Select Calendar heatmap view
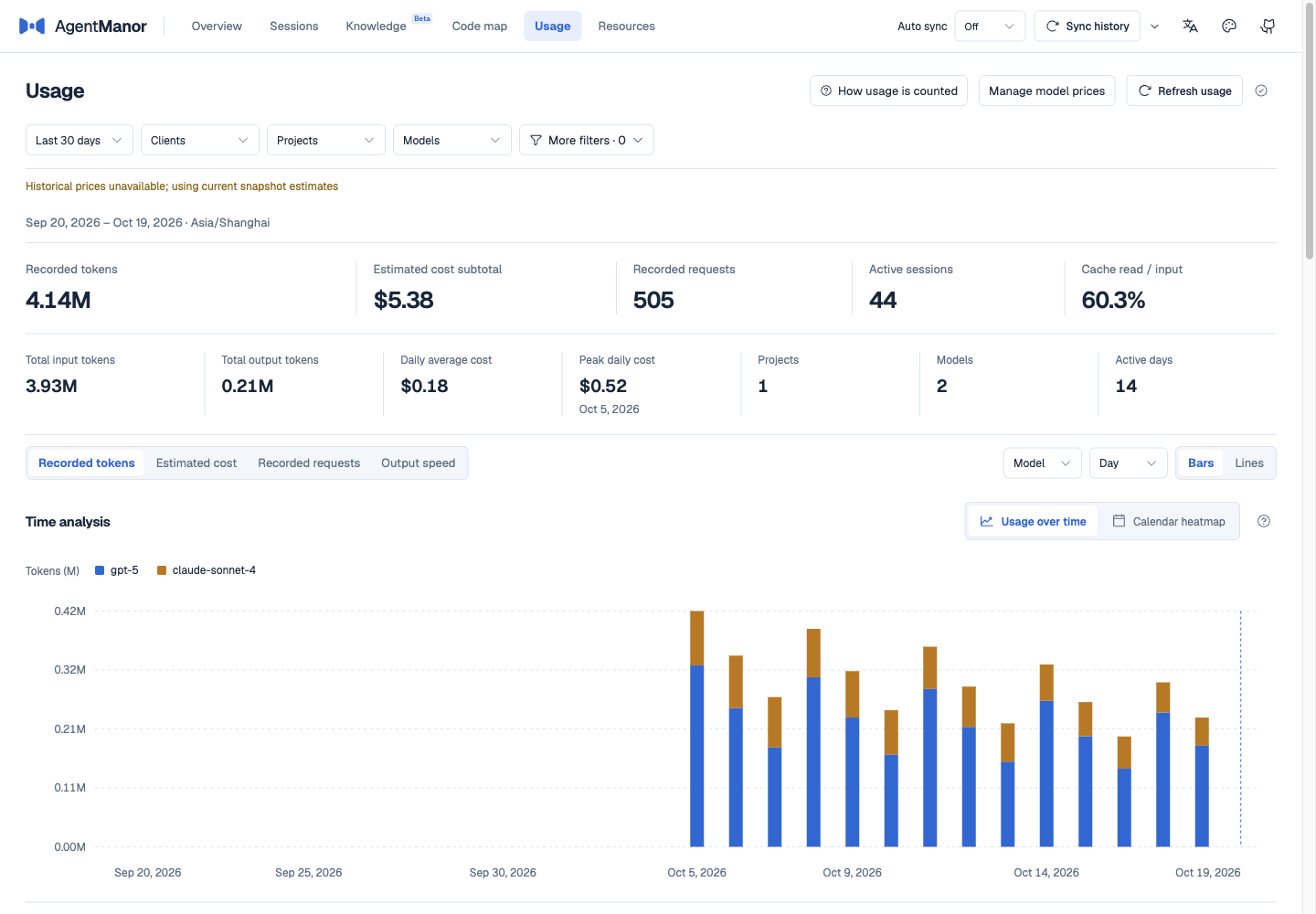 [x=1169, y=521]
